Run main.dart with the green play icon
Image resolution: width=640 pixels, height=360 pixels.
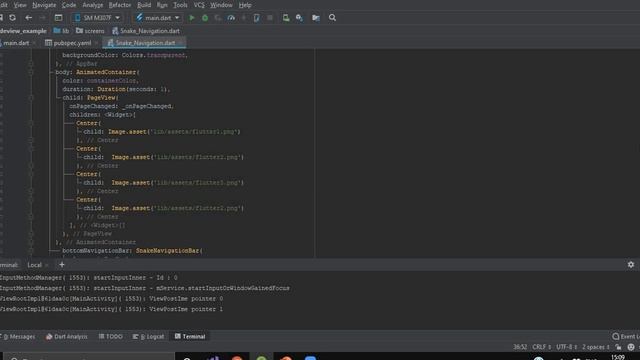tap(191, 18)
